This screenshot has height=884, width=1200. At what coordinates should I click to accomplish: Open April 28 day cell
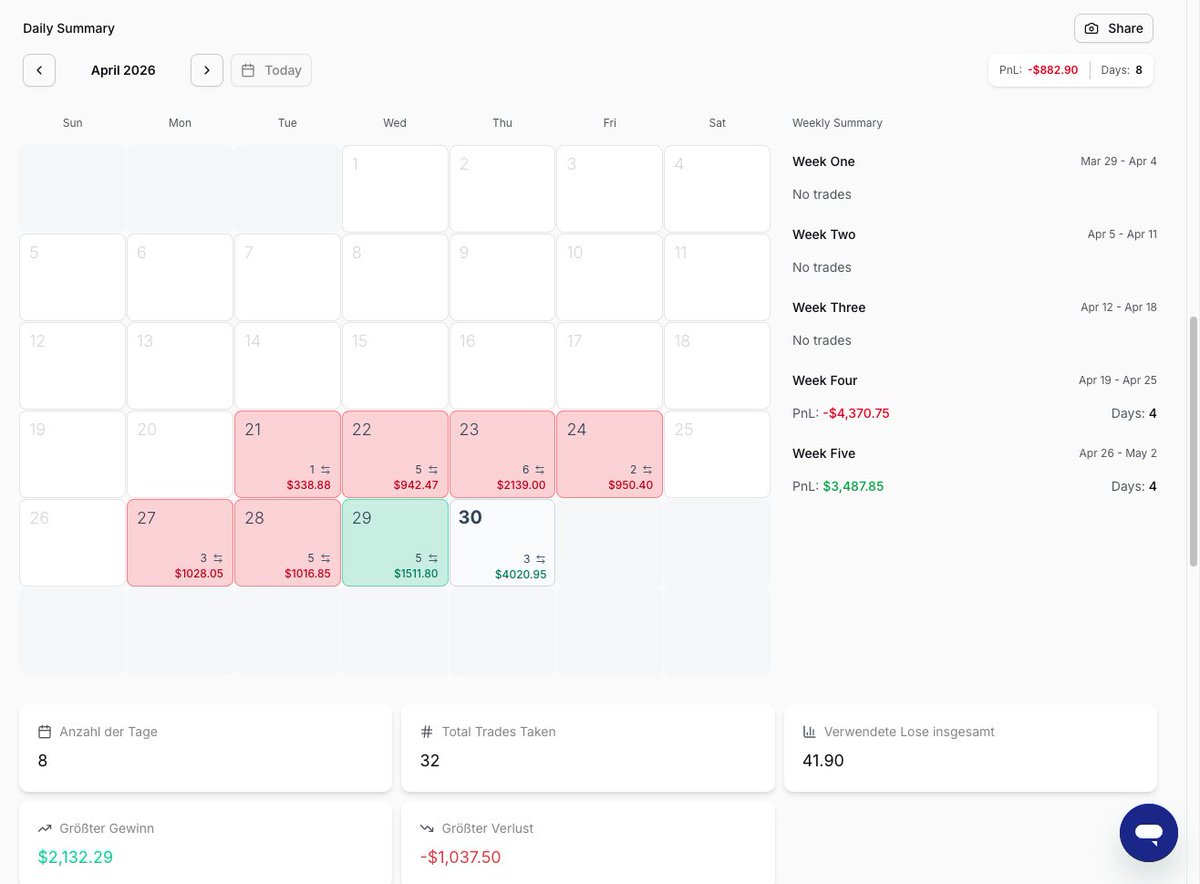288,542
